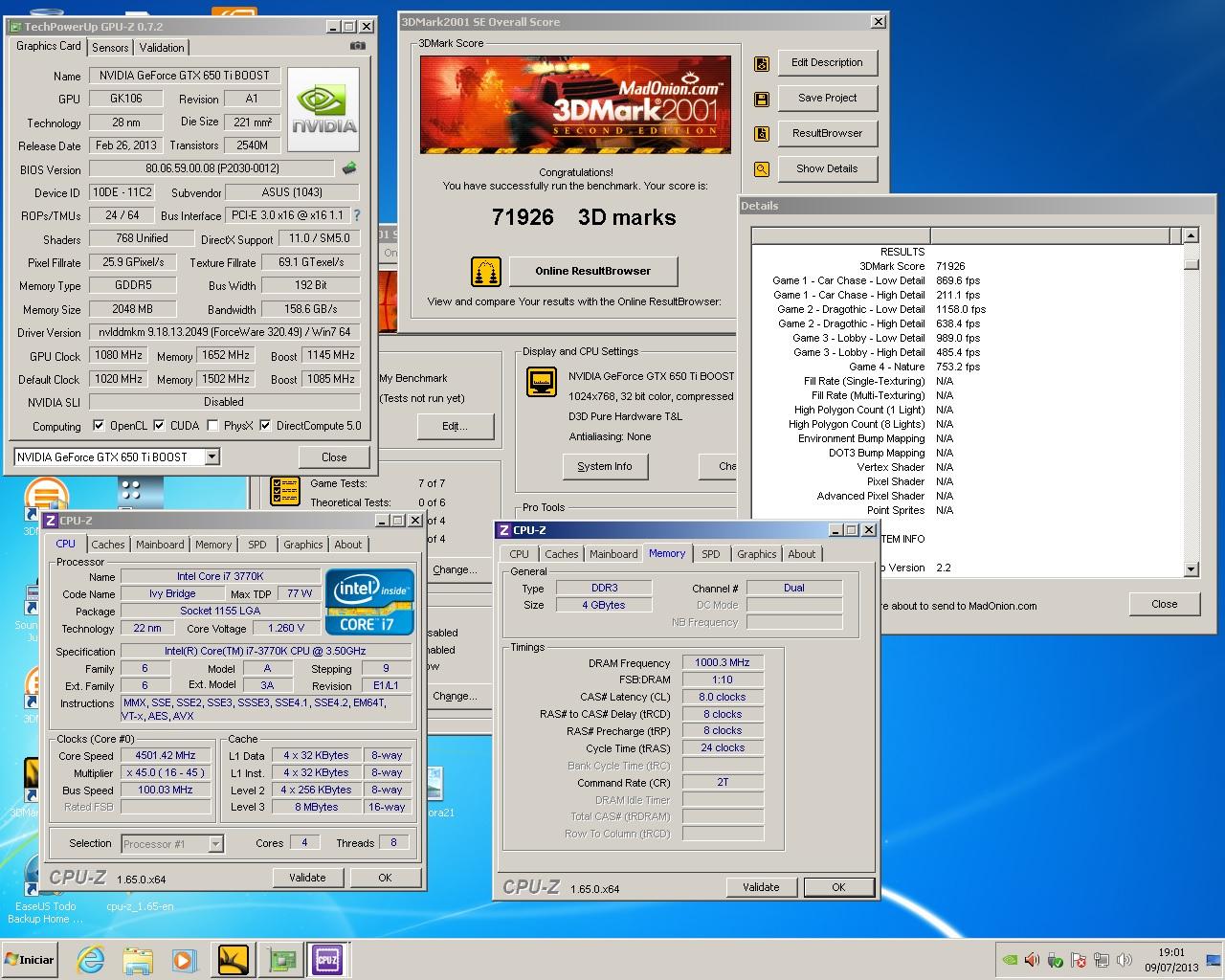The image size is (1225, 980).
Task: Open About tab in left CPU-Z window
Action: tap(348, 545)
